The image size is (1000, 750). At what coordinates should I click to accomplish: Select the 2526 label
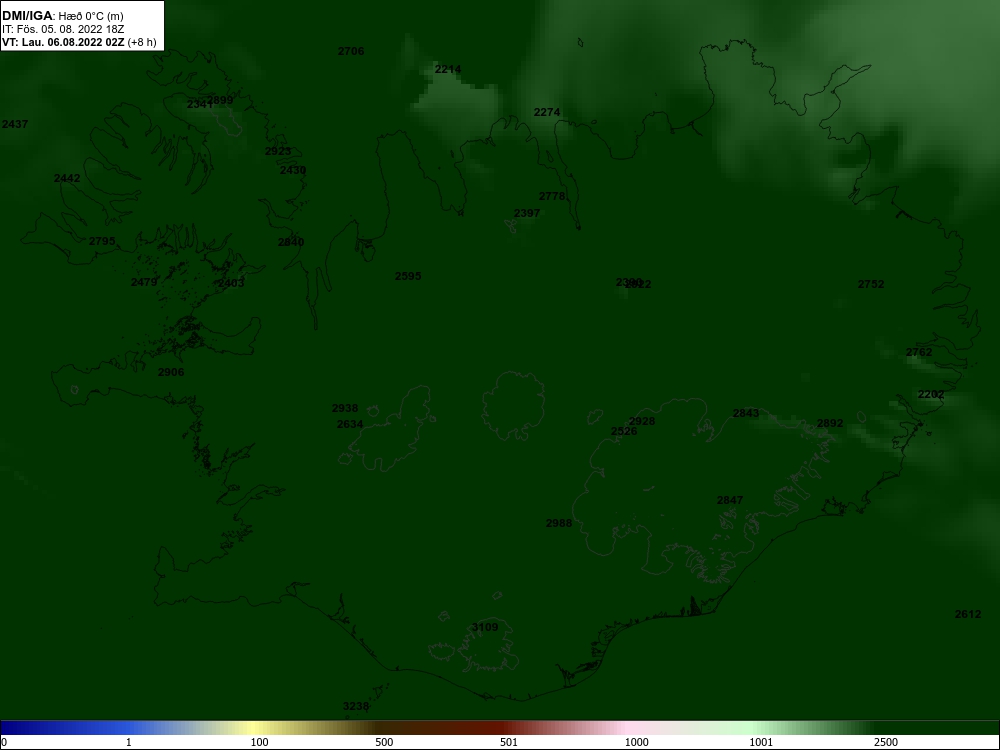click(624, 431)
